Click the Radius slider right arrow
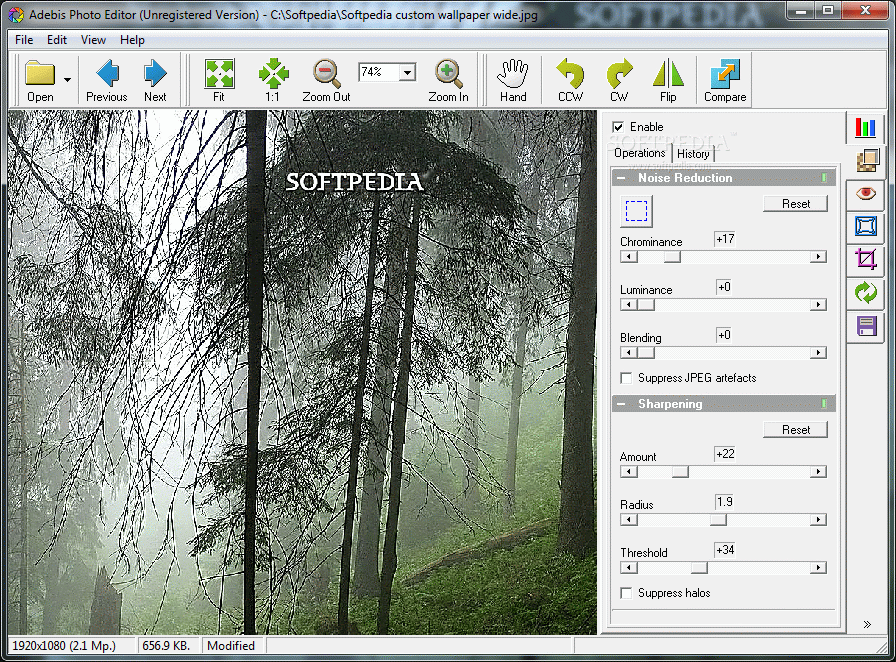This screenshot has width=896, height=662. 818,520
